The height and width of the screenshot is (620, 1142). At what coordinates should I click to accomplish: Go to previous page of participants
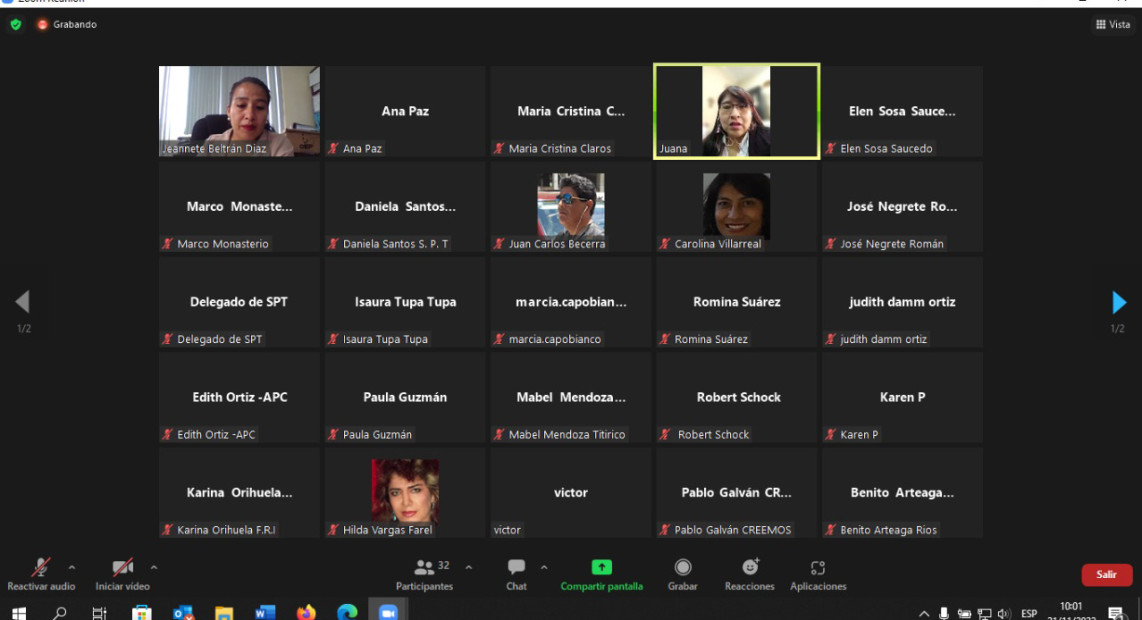(22, 302)
